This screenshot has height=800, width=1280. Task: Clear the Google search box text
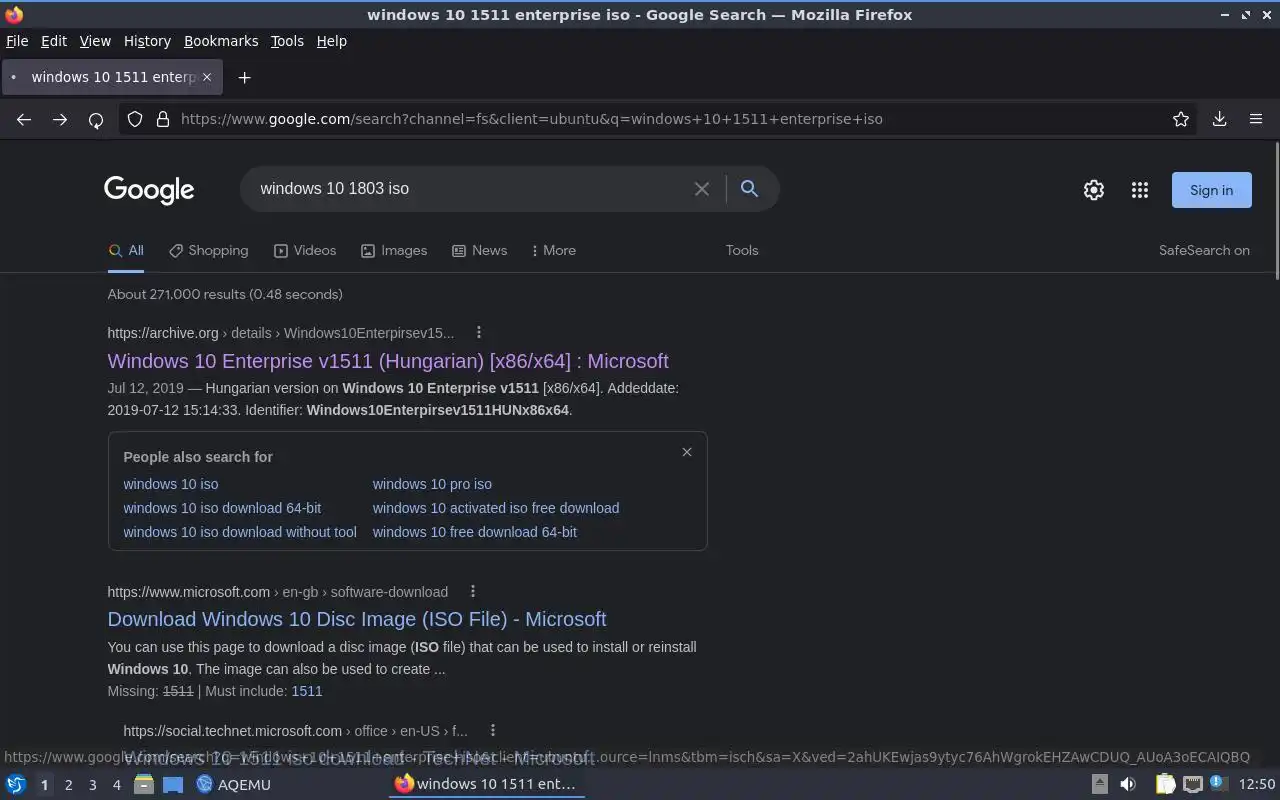point(702,189)
